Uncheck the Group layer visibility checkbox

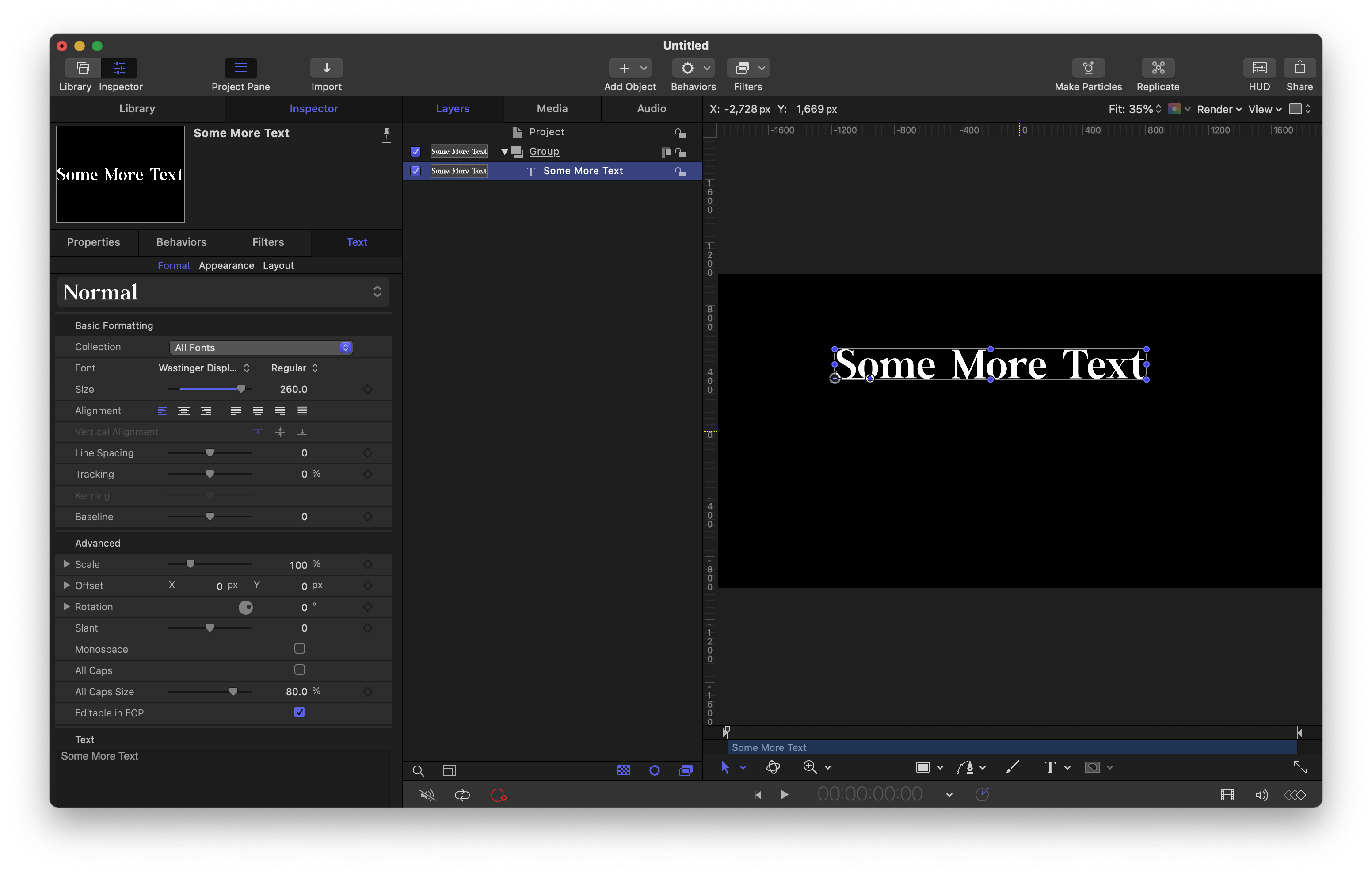click(415, 152)
